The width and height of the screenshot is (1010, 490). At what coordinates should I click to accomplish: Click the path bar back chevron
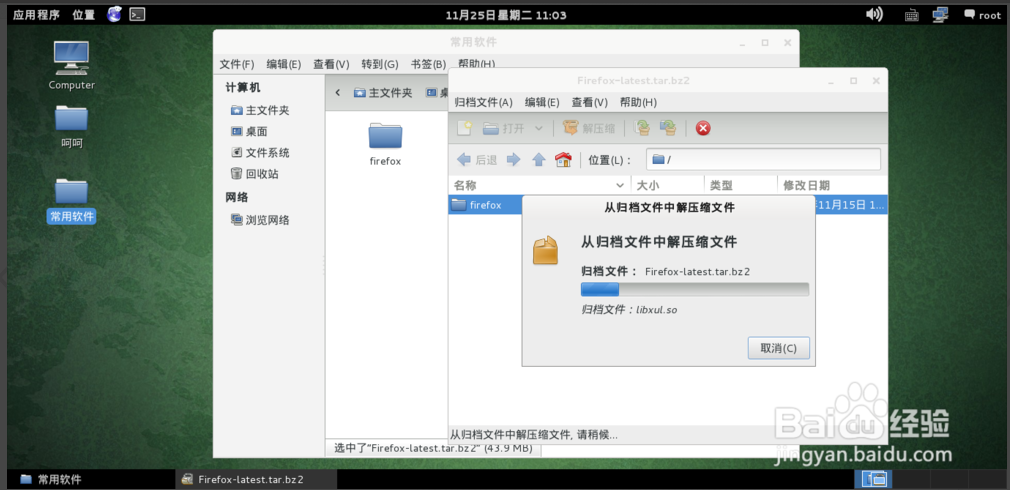338,93
